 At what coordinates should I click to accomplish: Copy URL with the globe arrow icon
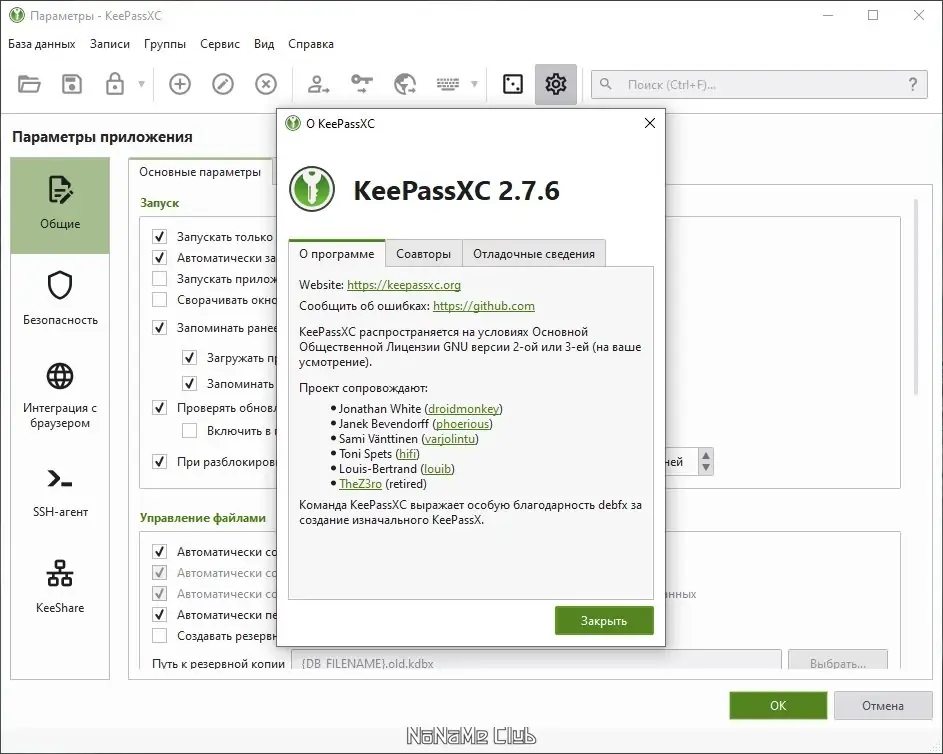click(405, 84)
